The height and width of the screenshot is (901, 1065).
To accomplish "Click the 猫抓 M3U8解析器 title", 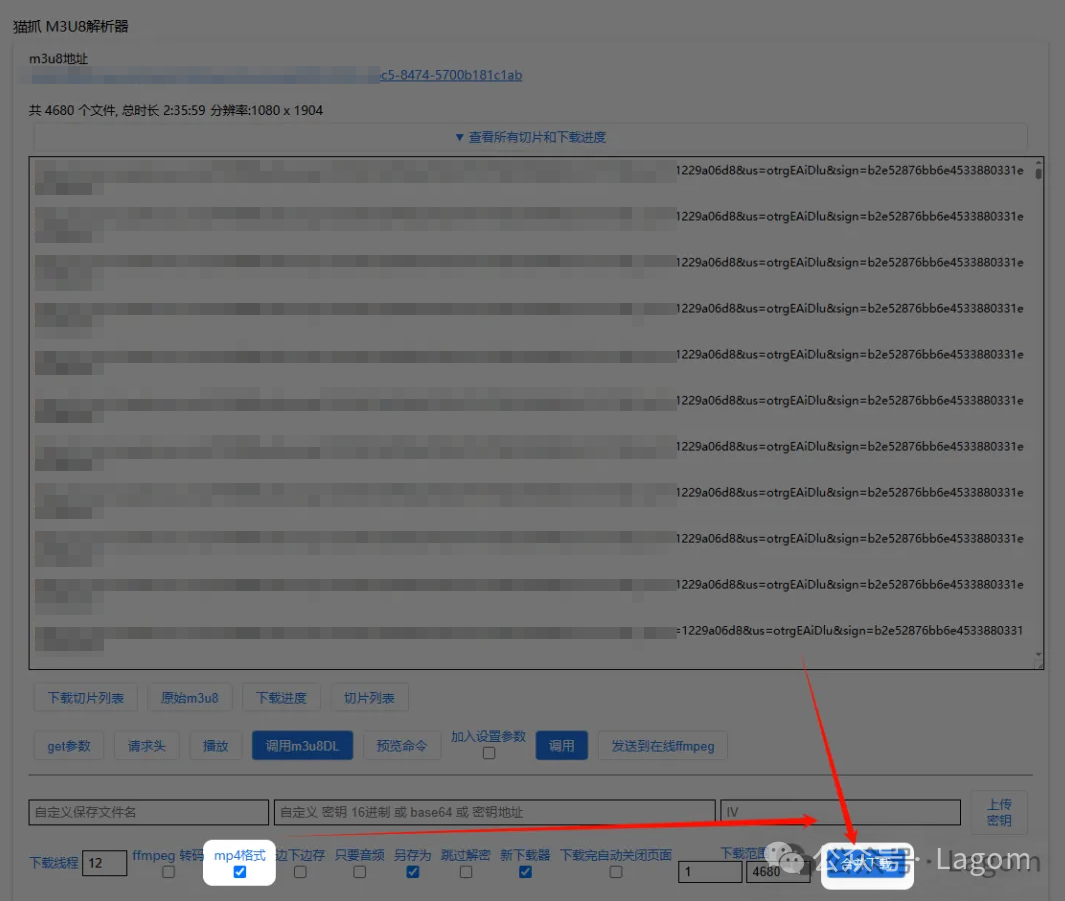I will tap(71, 26).
